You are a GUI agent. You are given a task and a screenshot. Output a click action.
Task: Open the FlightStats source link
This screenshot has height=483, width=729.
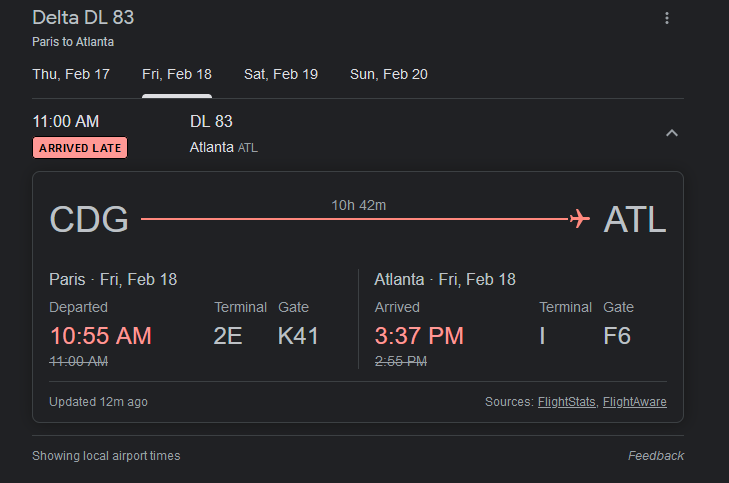(x=567, y=402)
